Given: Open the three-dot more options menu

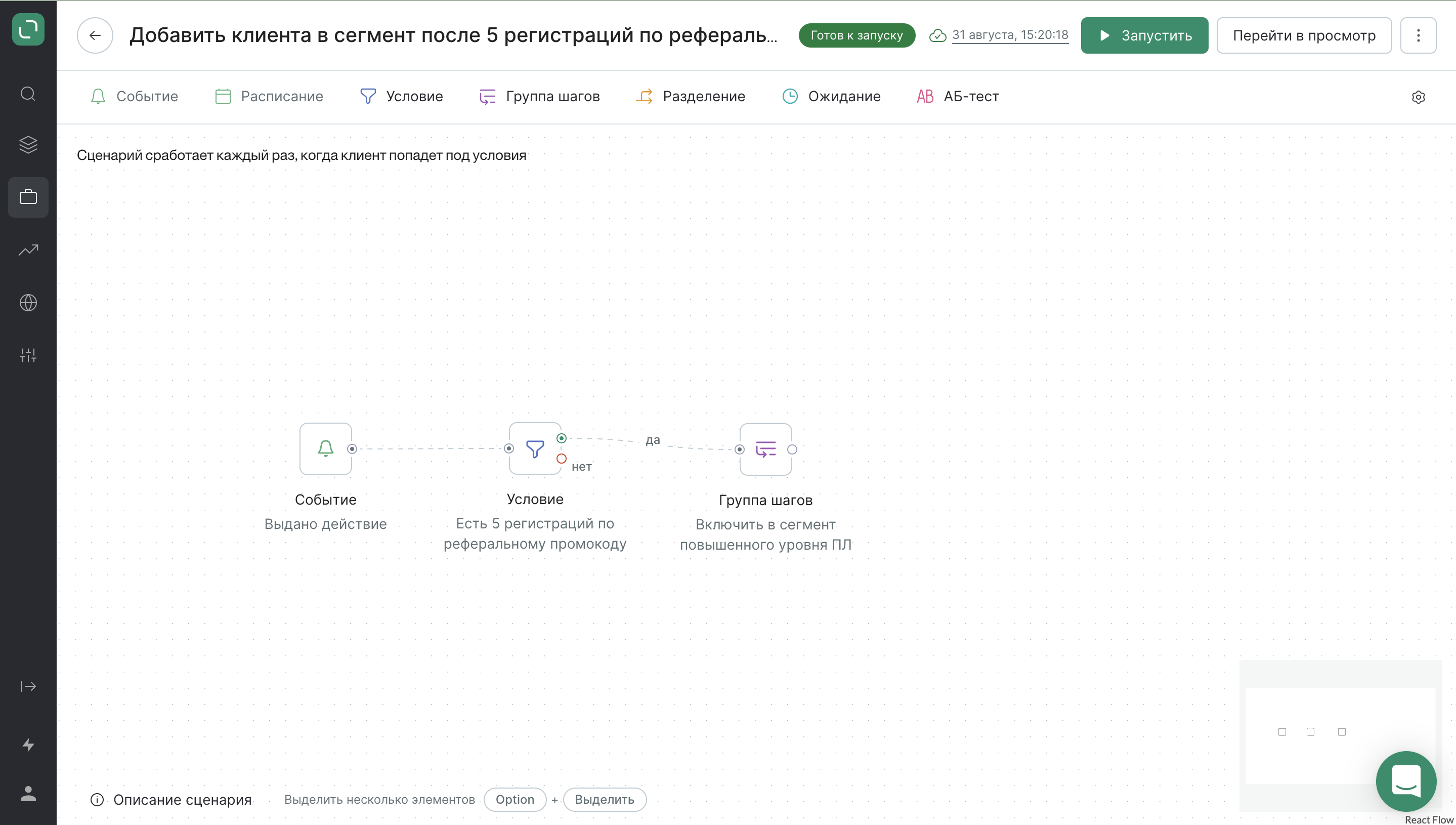Looking at the screenshot, I should (x=1418, y=35).
